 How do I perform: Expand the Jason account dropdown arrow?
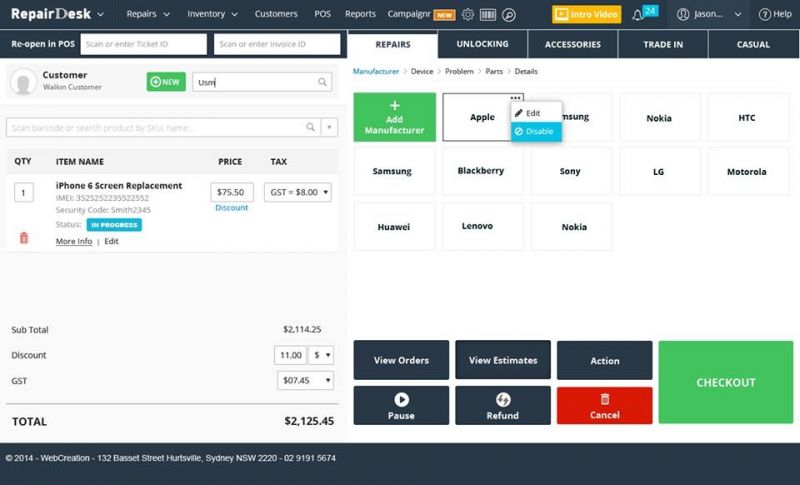tap(738, 15)
